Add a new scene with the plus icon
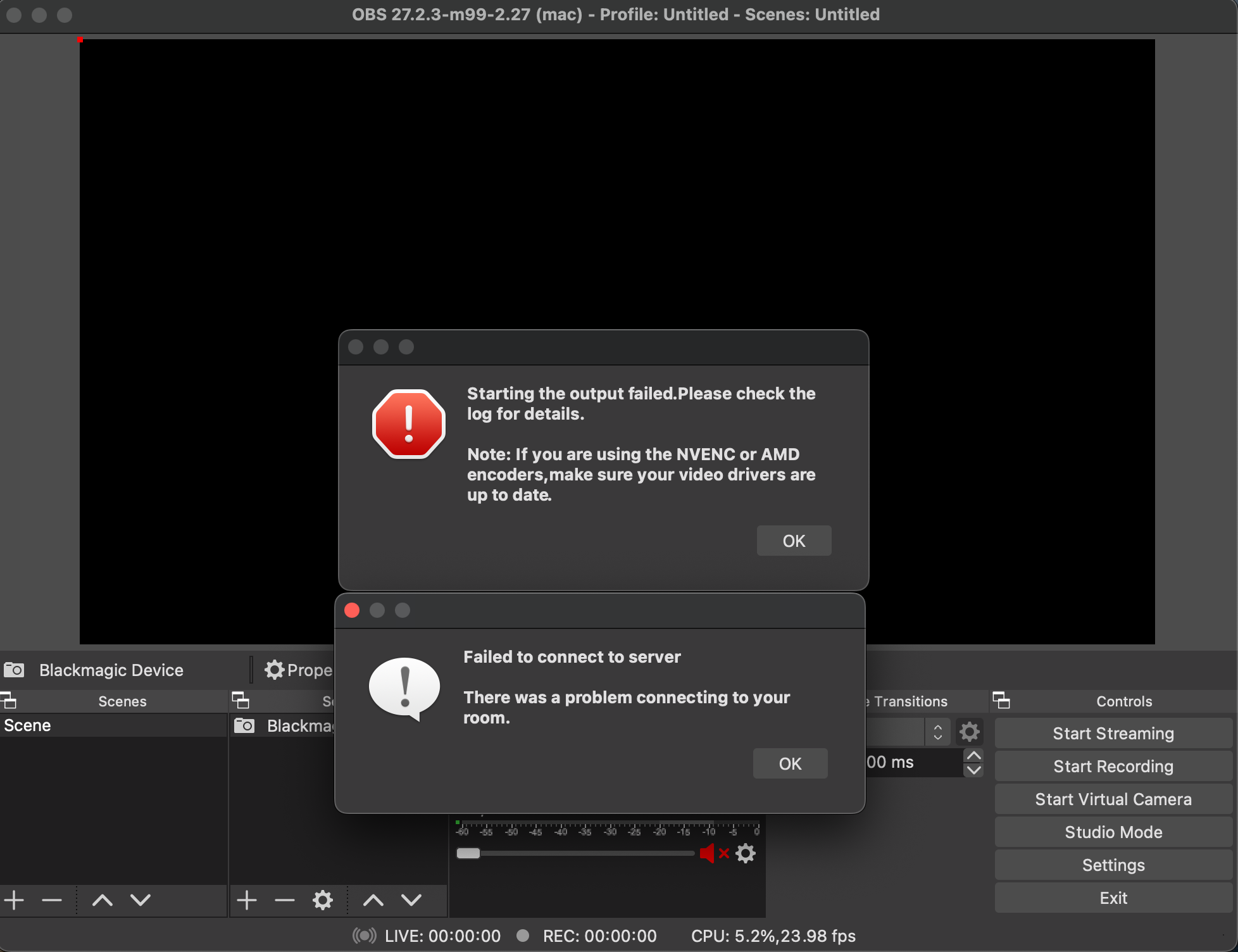Screen dimensions: 1238x952 [x=13, y=900]
